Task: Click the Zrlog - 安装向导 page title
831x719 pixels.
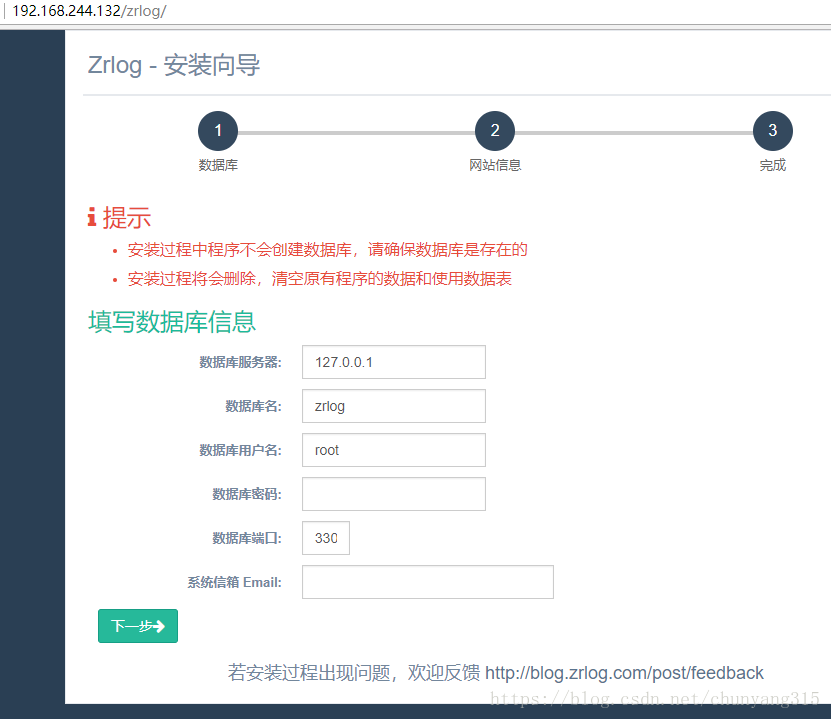Action: pyautogui.click(x=174, y=66)
